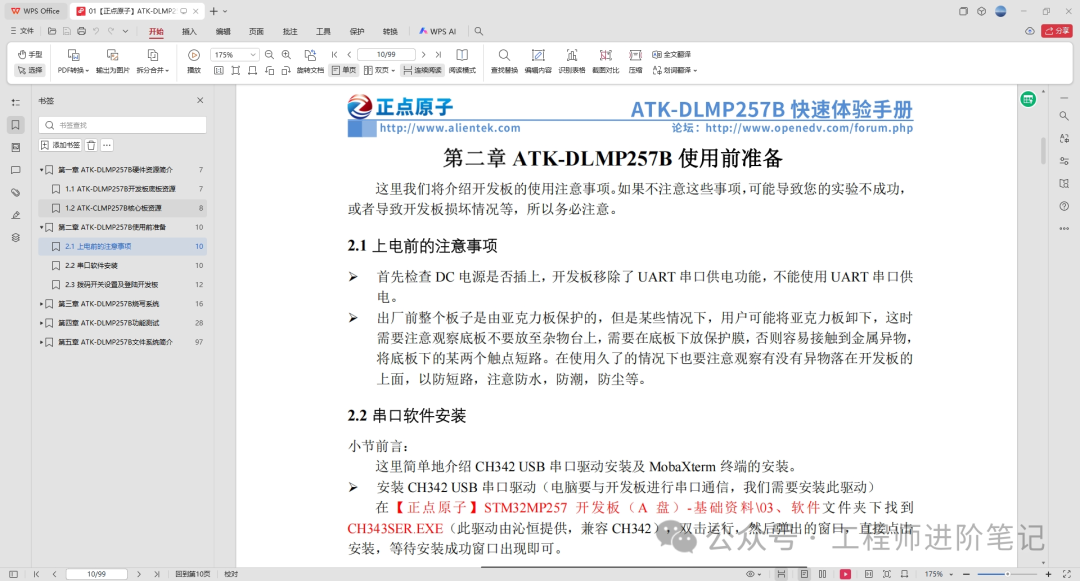Toggle 连续阅读 continuous reading mode
Viewport: 1080px width, 581px height.
[x=422, y=70]
